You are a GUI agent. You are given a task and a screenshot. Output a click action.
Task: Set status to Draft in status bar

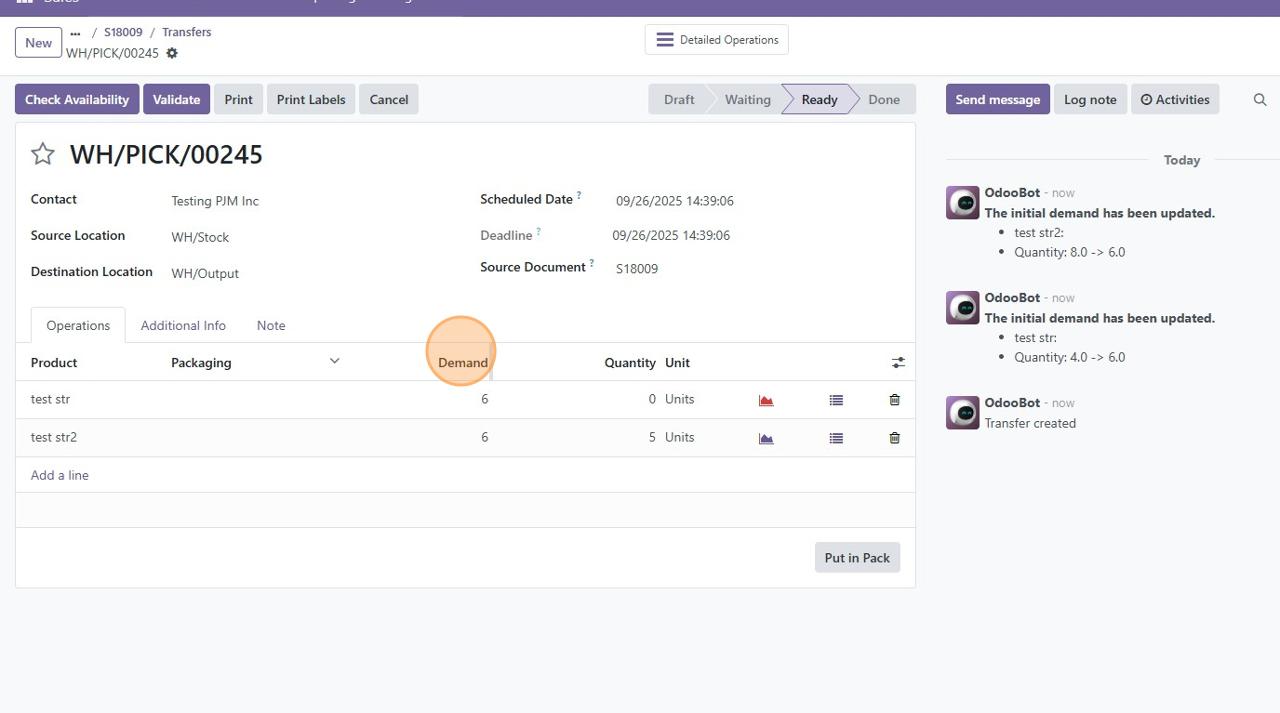click(678, 100)
